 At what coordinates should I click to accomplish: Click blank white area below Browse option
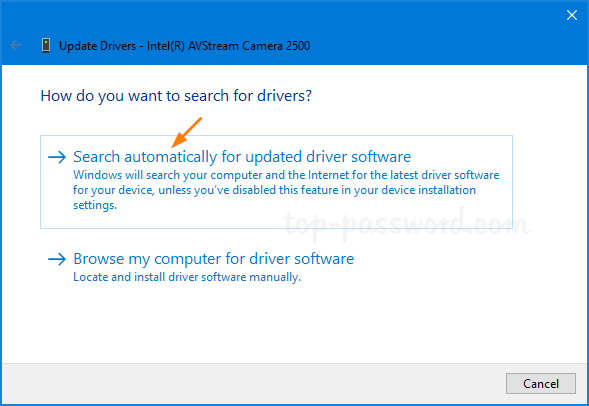point(293,323)
